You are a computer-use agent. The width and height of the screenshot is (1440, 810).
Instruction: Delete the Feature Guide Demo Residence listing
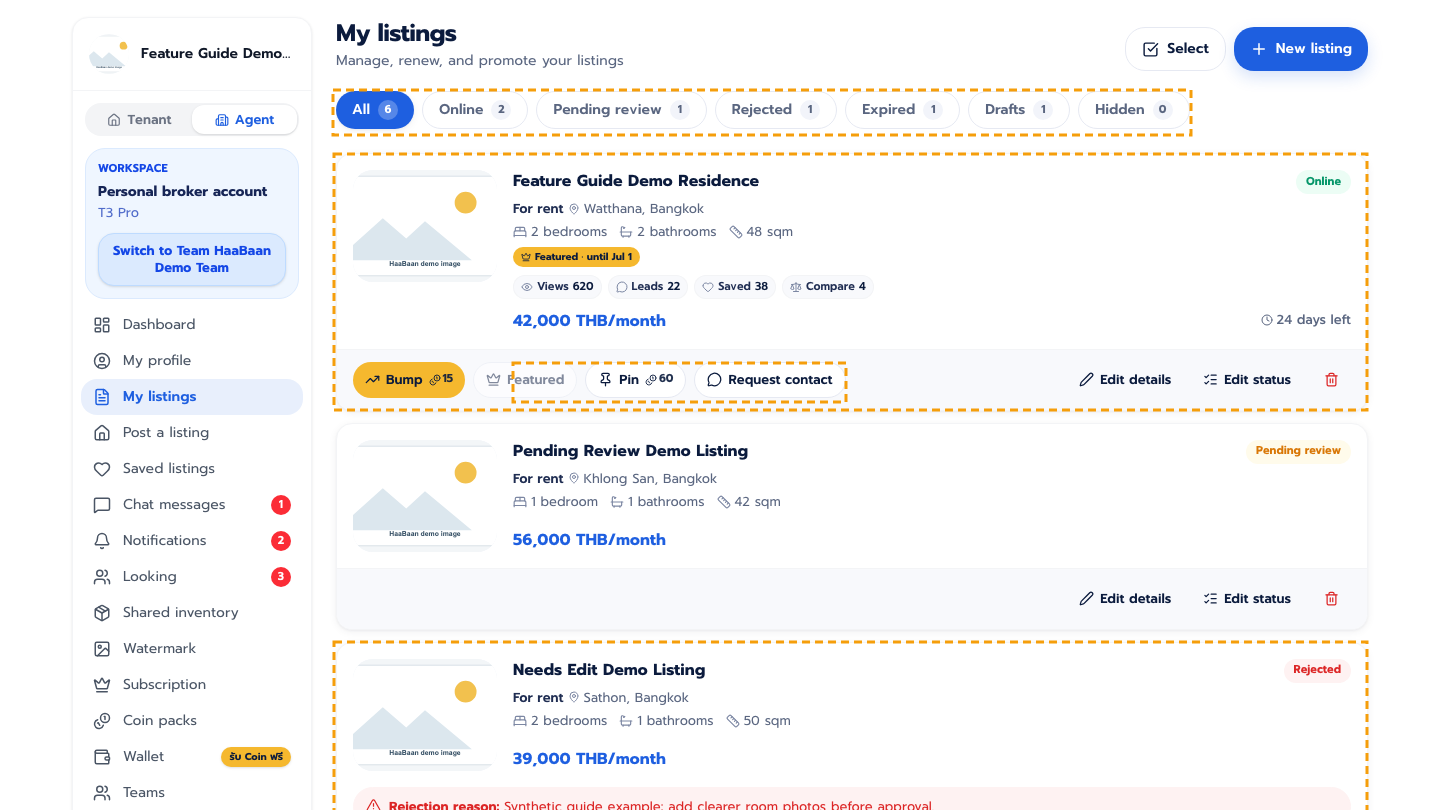tap(1331, 380)
